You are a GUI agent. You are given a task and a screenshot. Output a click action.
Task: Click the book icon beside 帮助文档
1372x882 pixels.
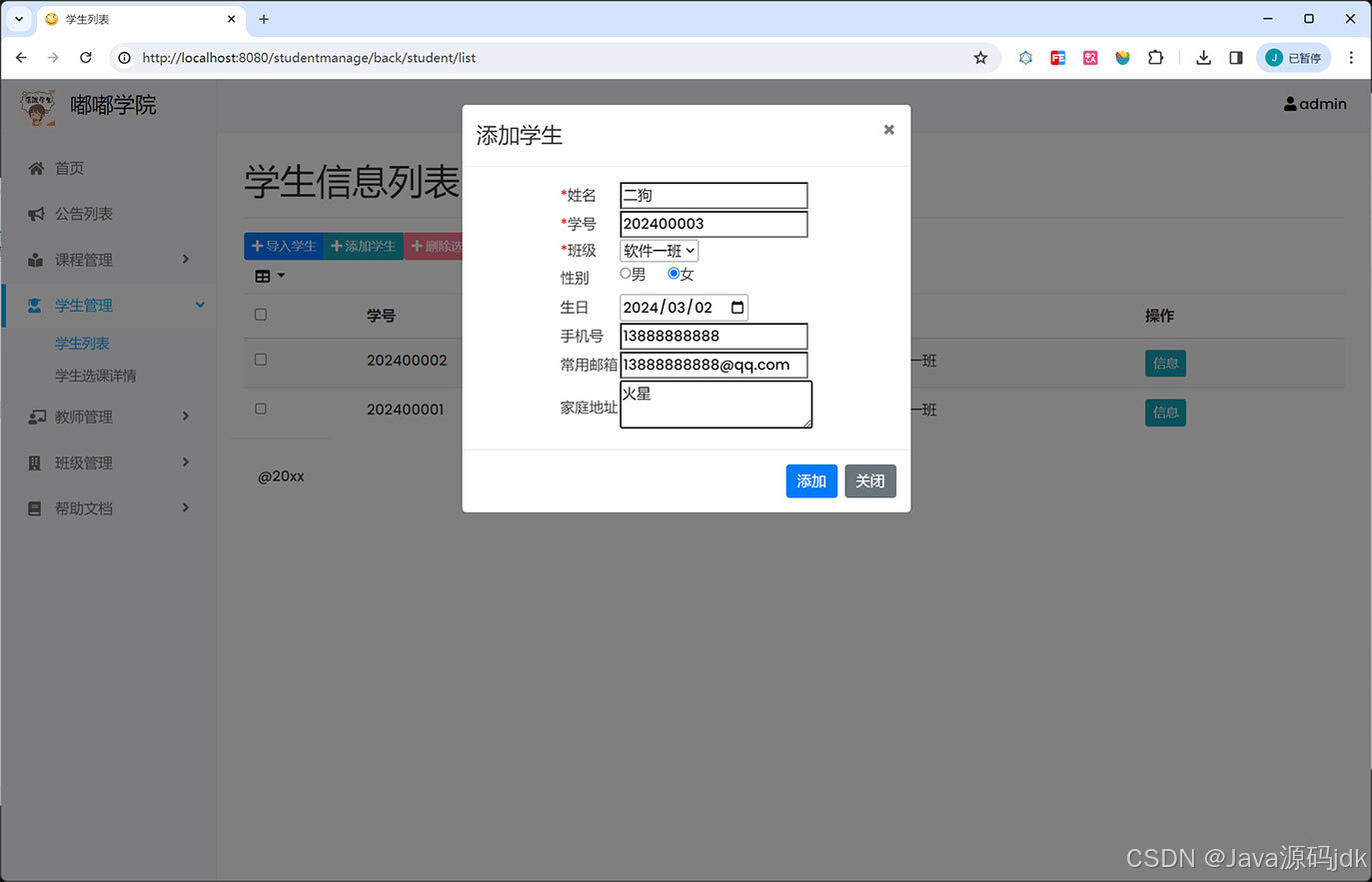(x=35, y=508)
